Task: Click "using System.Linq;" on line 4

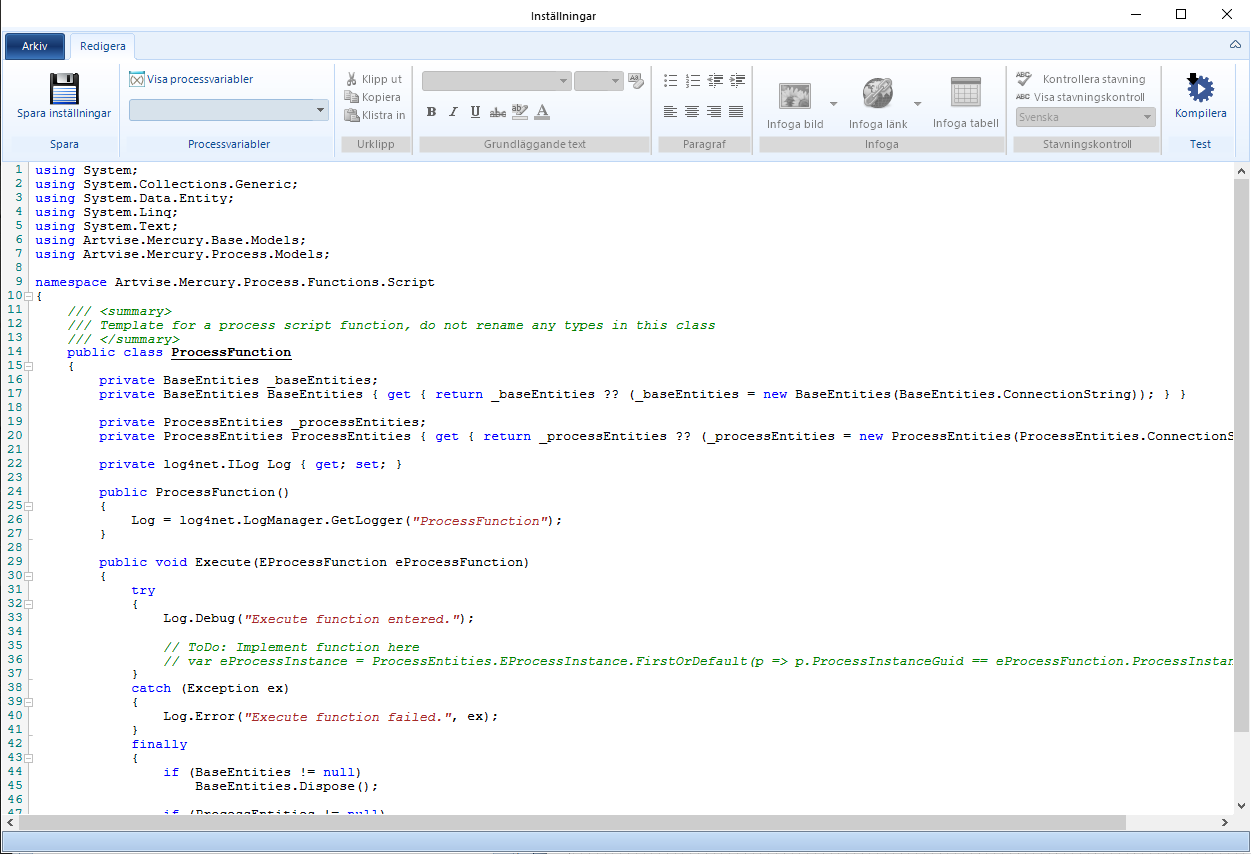Action: click(x=107, y=212)
